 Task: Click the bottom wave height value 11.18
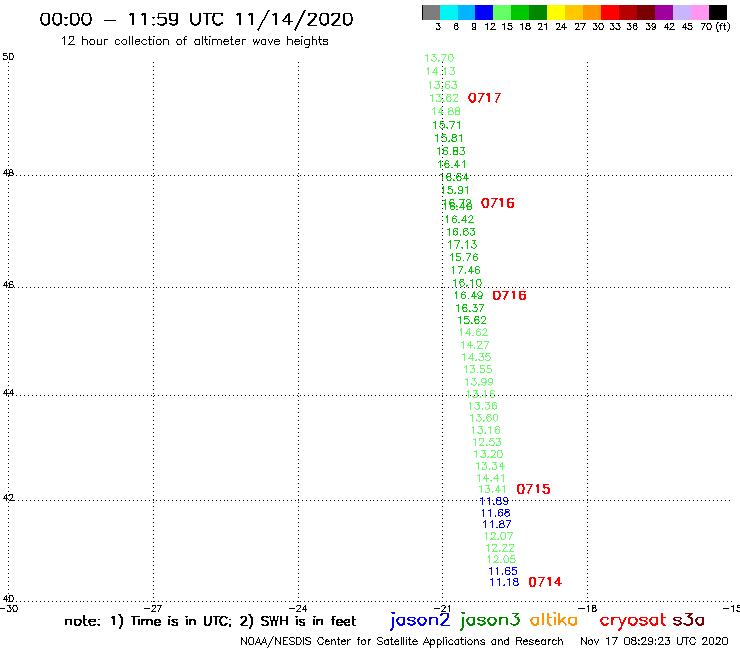[504, 582]
